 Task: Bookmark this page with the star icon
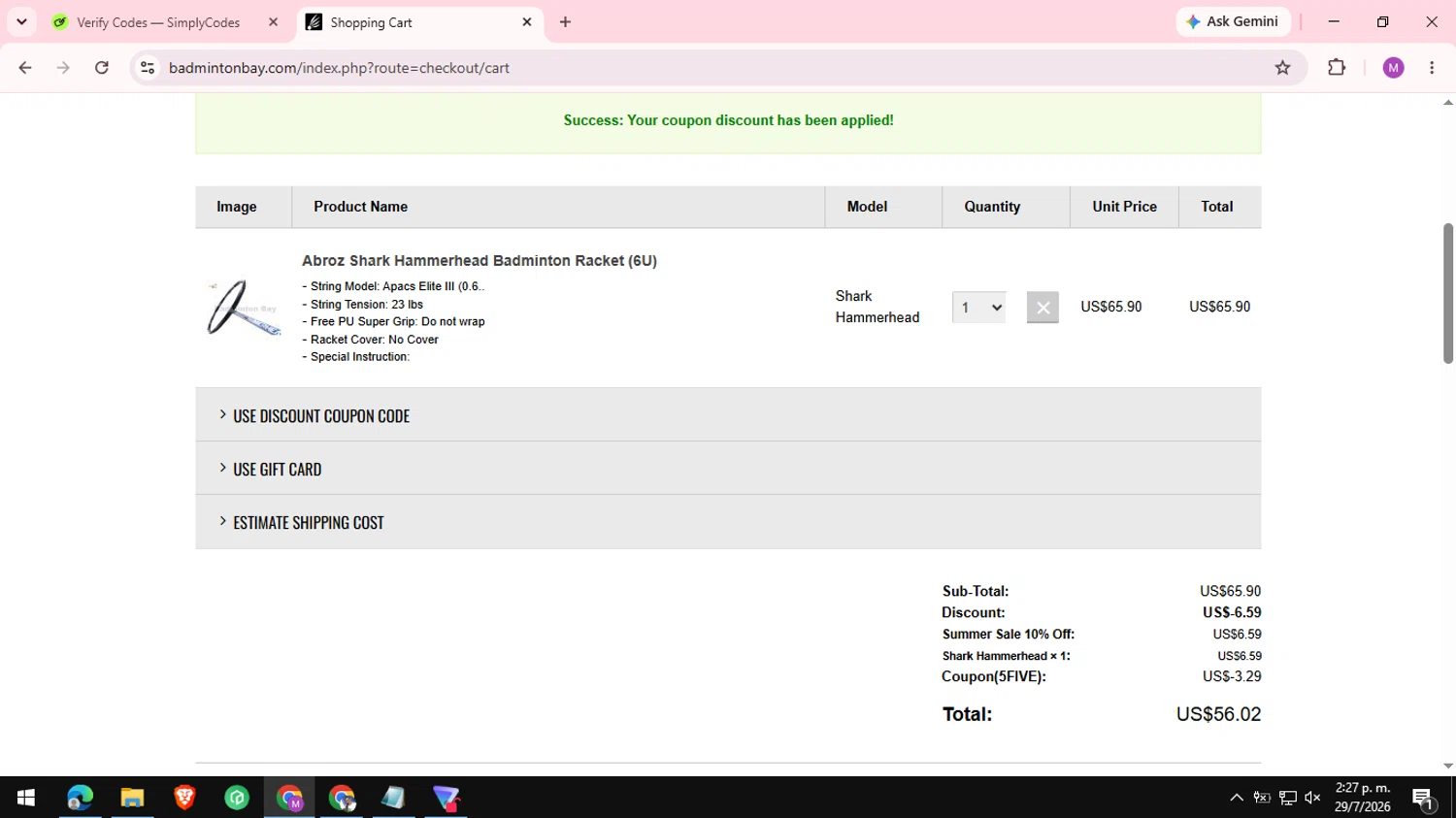pos(1282,68)
